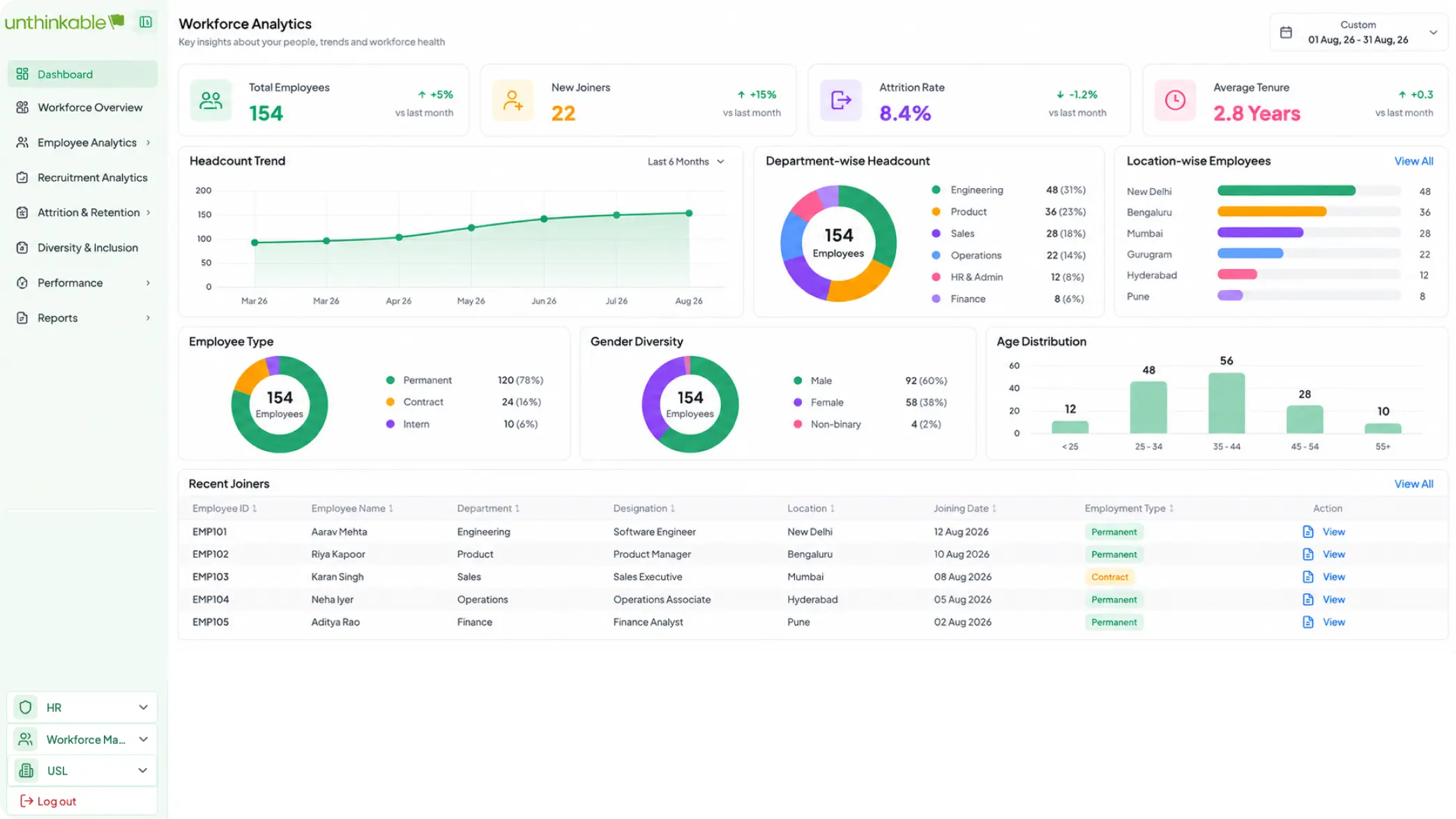
Task: Click the Total Employees people icon
Action: pyautogui.click(x=211, y=100)
